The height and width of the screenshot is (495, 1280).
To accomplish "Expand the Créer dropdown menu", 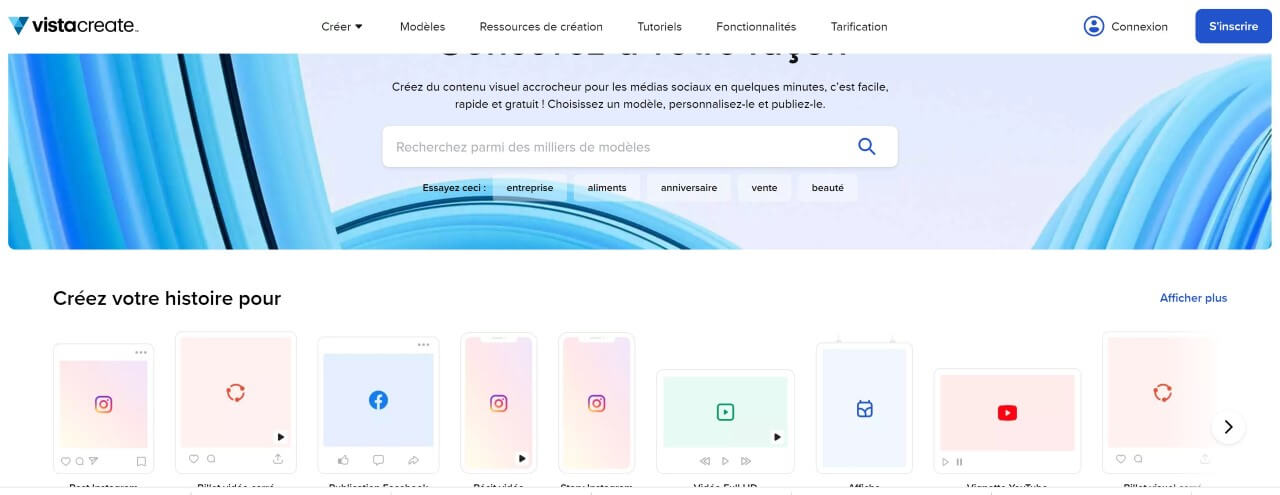I will click(x=342, y=27).
